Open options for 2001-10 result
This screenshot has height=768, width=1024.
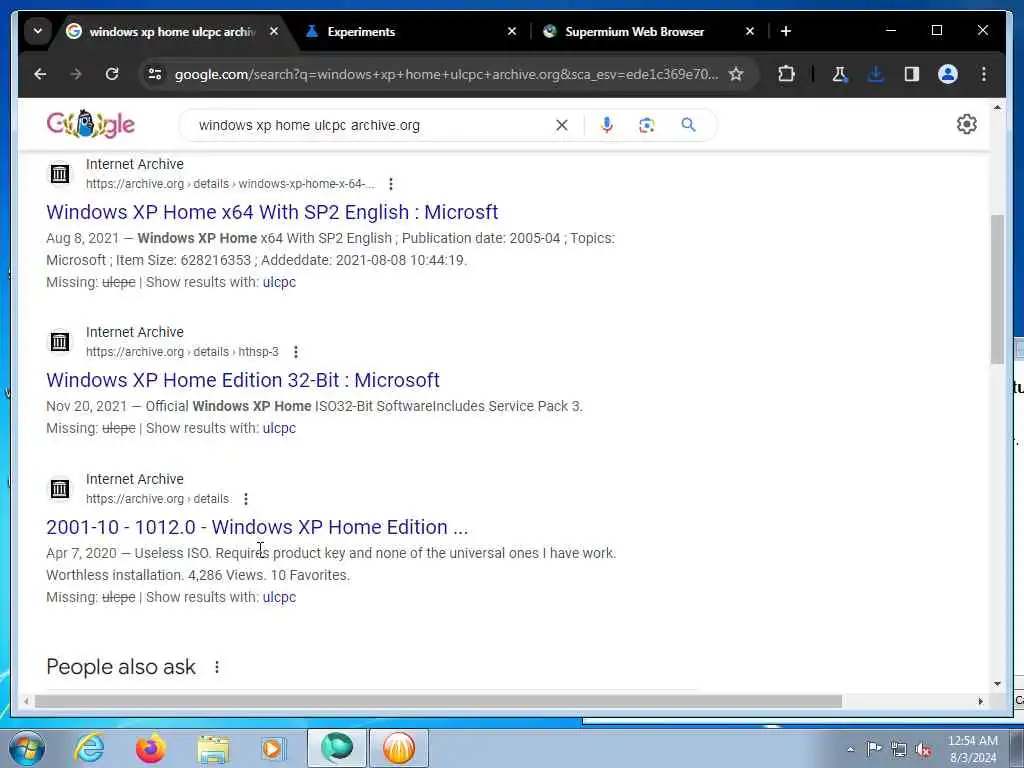point(246,499)
